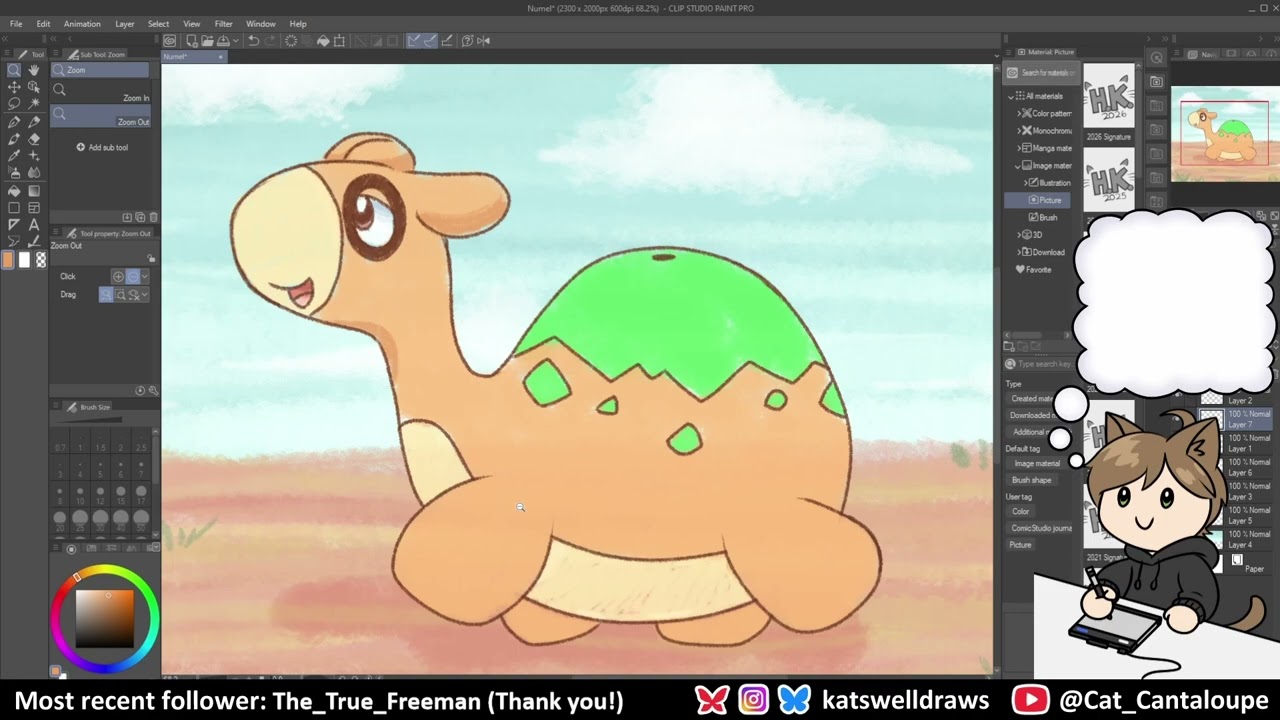The image size is (1280, 720).
Task: Click the Scale/Rotate transform icon
Action: pyautogui.click(x=340, y=41)
